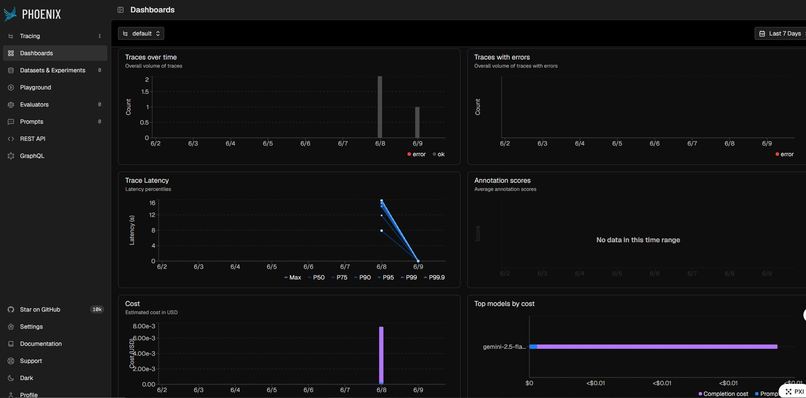Open Settings from the sidebar
This screenshot has height=398, width=806.
[x=55, y=327]
